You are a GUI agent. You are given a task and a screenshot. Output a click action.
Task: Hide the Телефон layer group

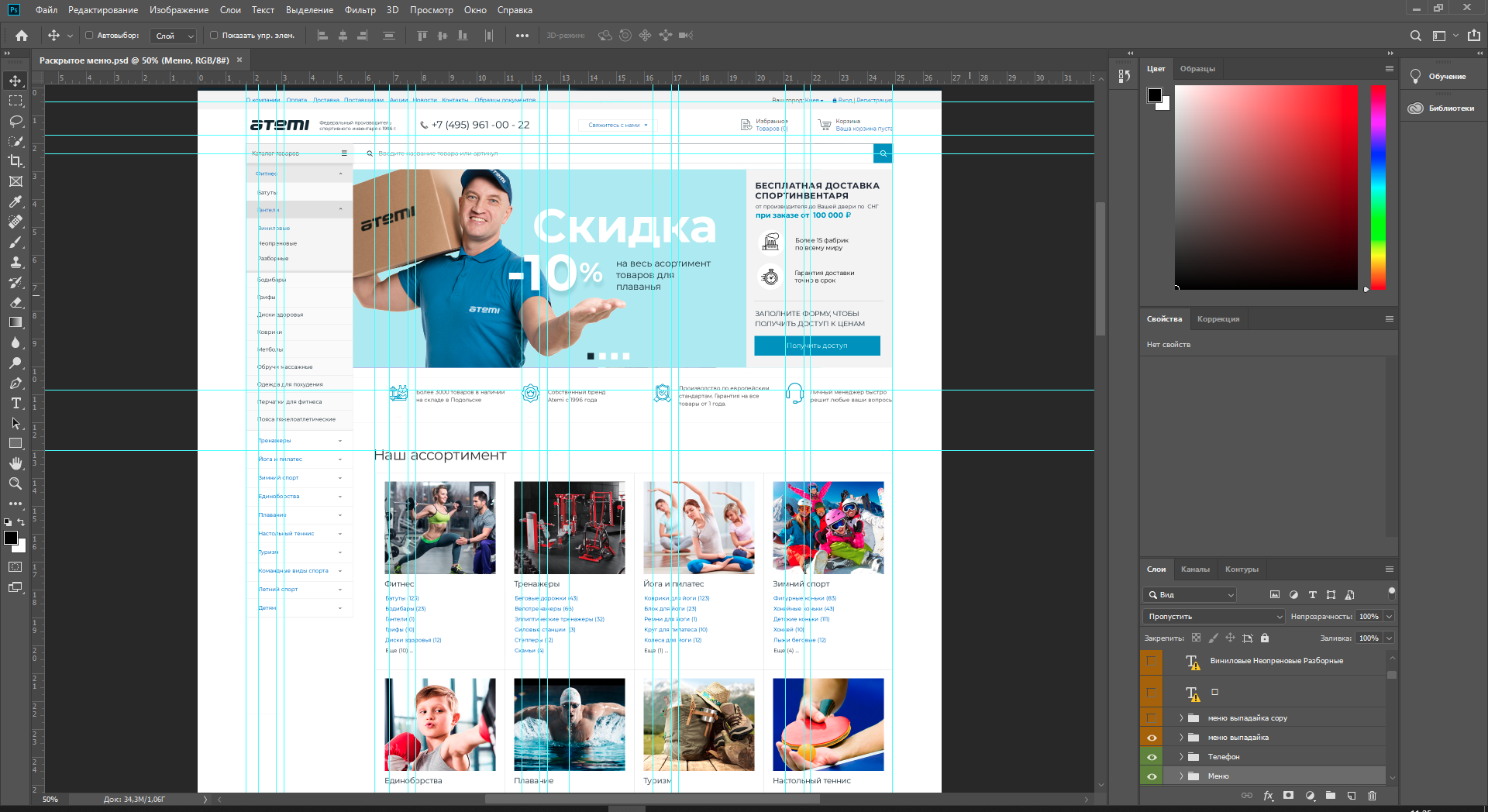click(1152, 757)
